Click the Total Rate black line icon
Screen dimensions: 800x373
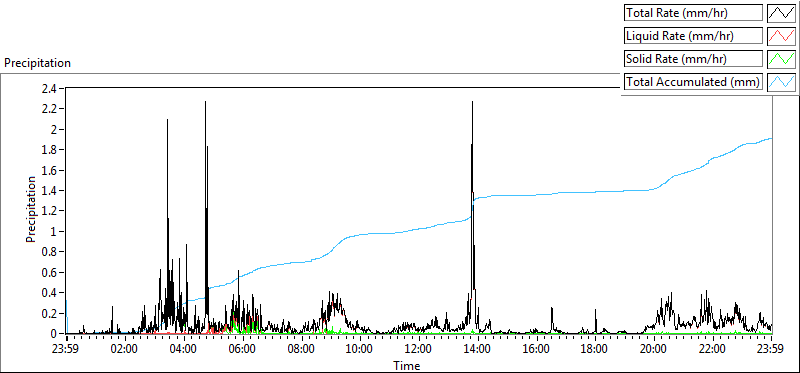(x=781, y=13)
